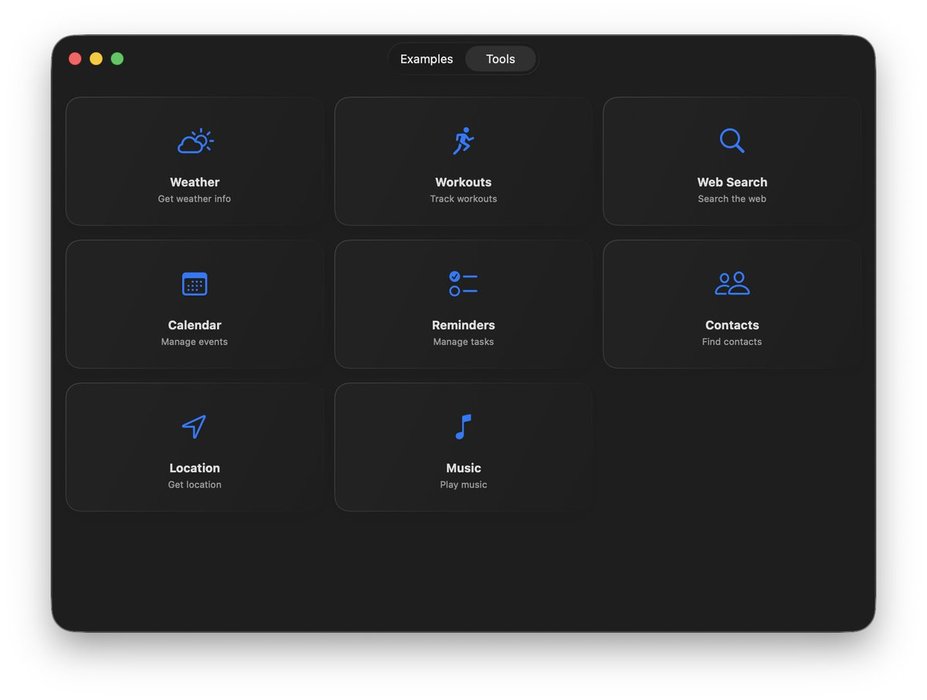This screenshot has width=927, height=700.
Task: Click the Music note icon
Action: pos(463,427)
